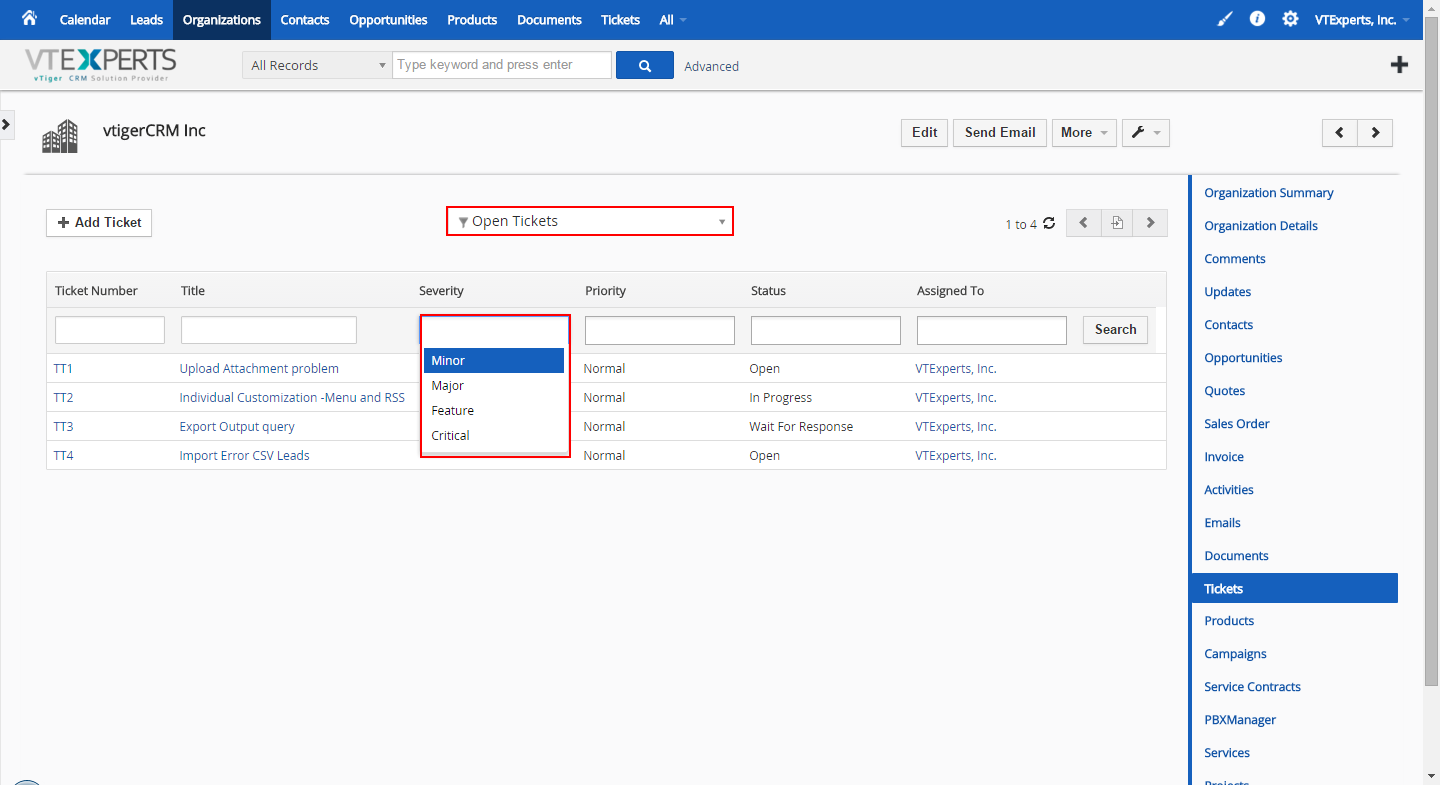Open the Organizations module
The width and height of the screenshot is (1440, 785).
(x=222, y=20)
